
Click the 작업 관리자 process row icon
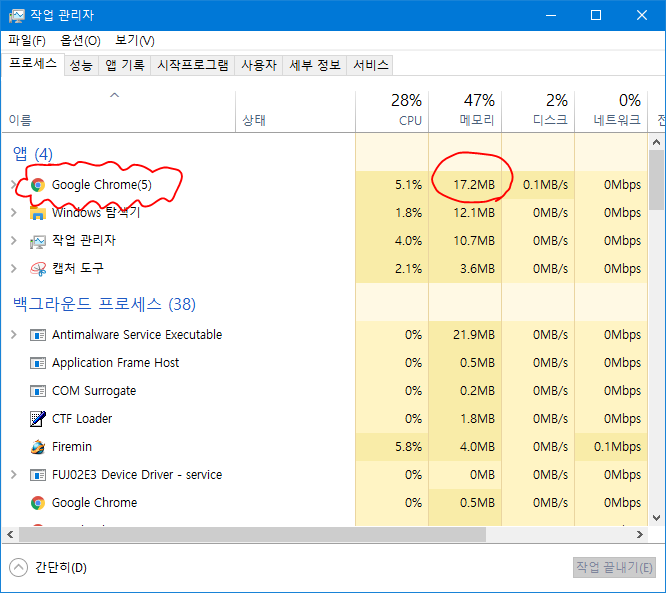click(x=38, y=241)
